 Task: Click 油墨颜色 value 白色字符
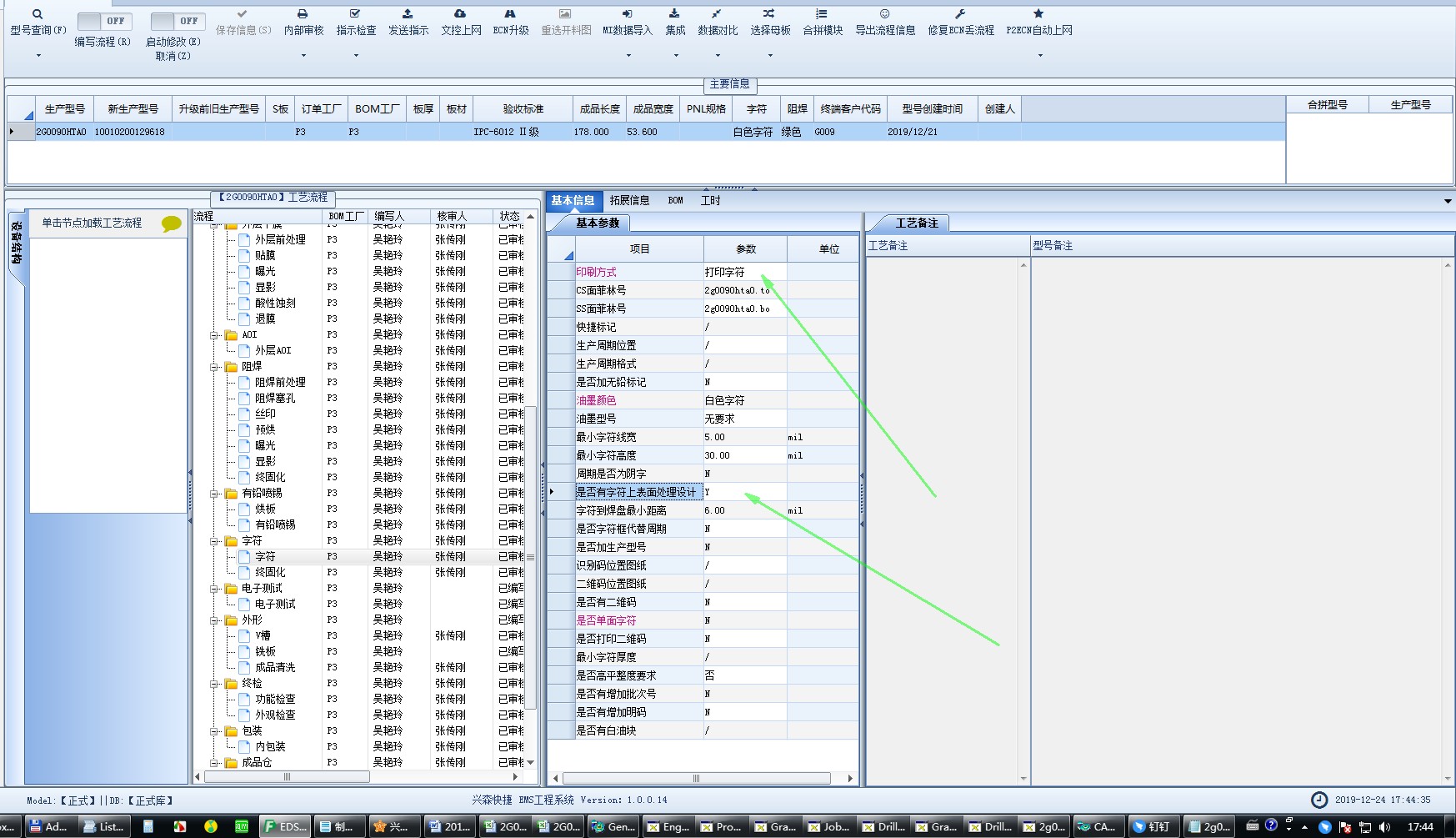(x=744, y=400)
